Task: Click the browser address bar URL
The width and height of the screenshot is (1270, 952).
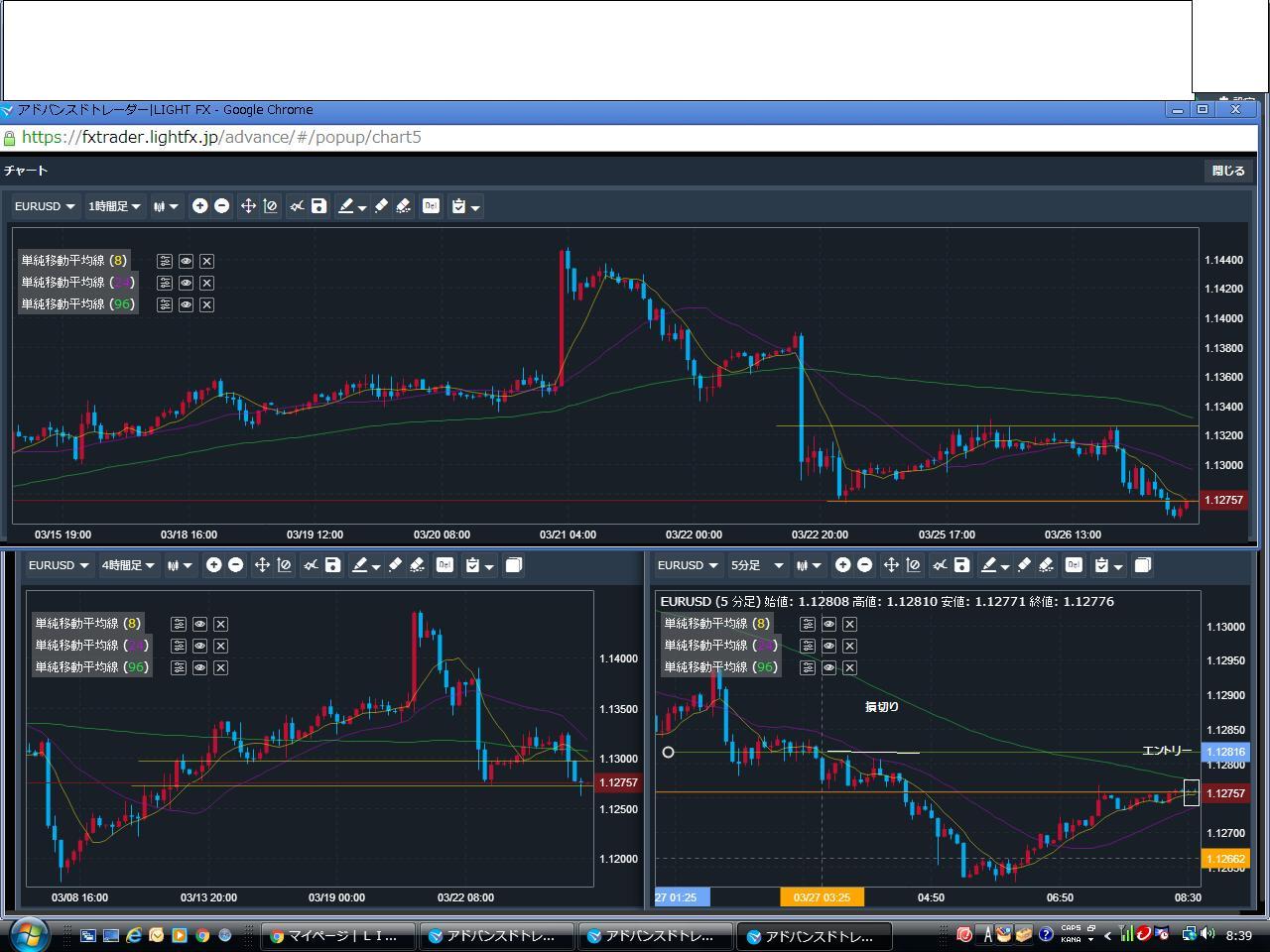Action: 221,137
